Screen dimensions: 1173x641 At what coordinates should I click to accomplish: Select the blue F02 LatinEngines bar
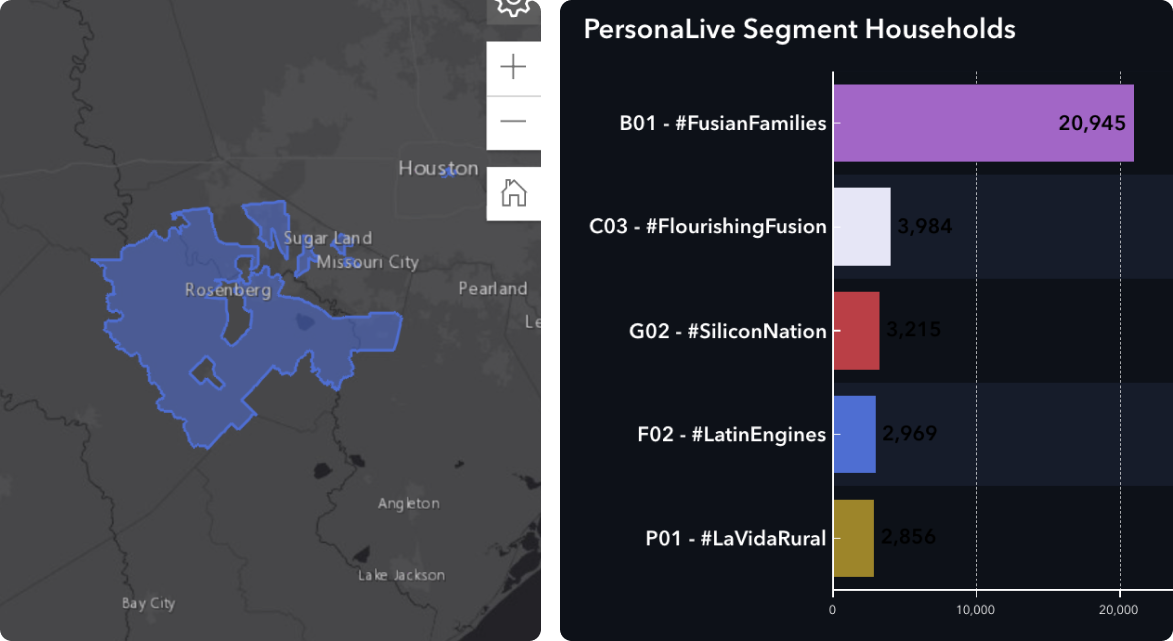[x=854, y=435]
